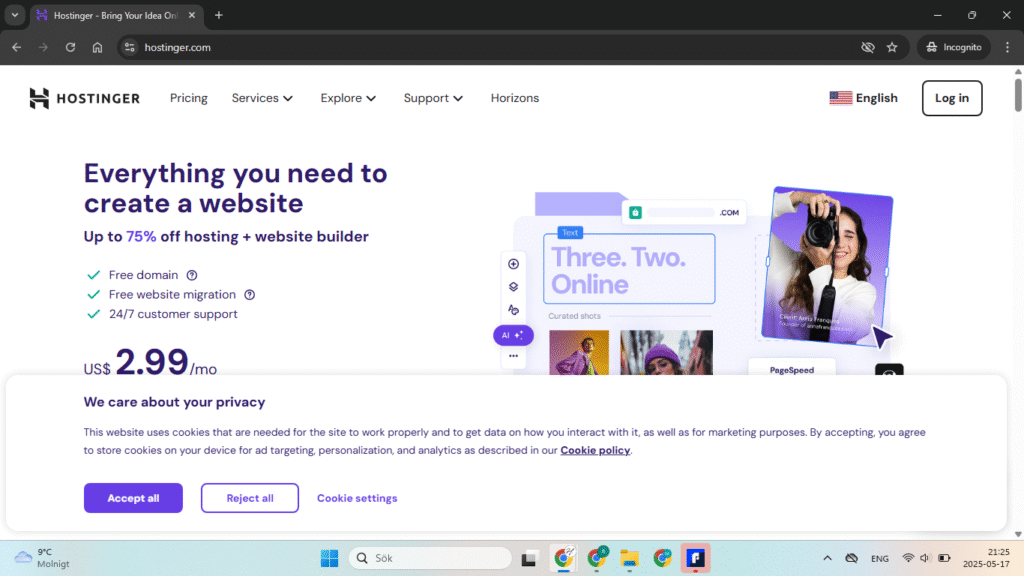This screenshot has height=576, width=1024.
Task: Open the Chrome three-dot menu
Action: pos(1008,47)
